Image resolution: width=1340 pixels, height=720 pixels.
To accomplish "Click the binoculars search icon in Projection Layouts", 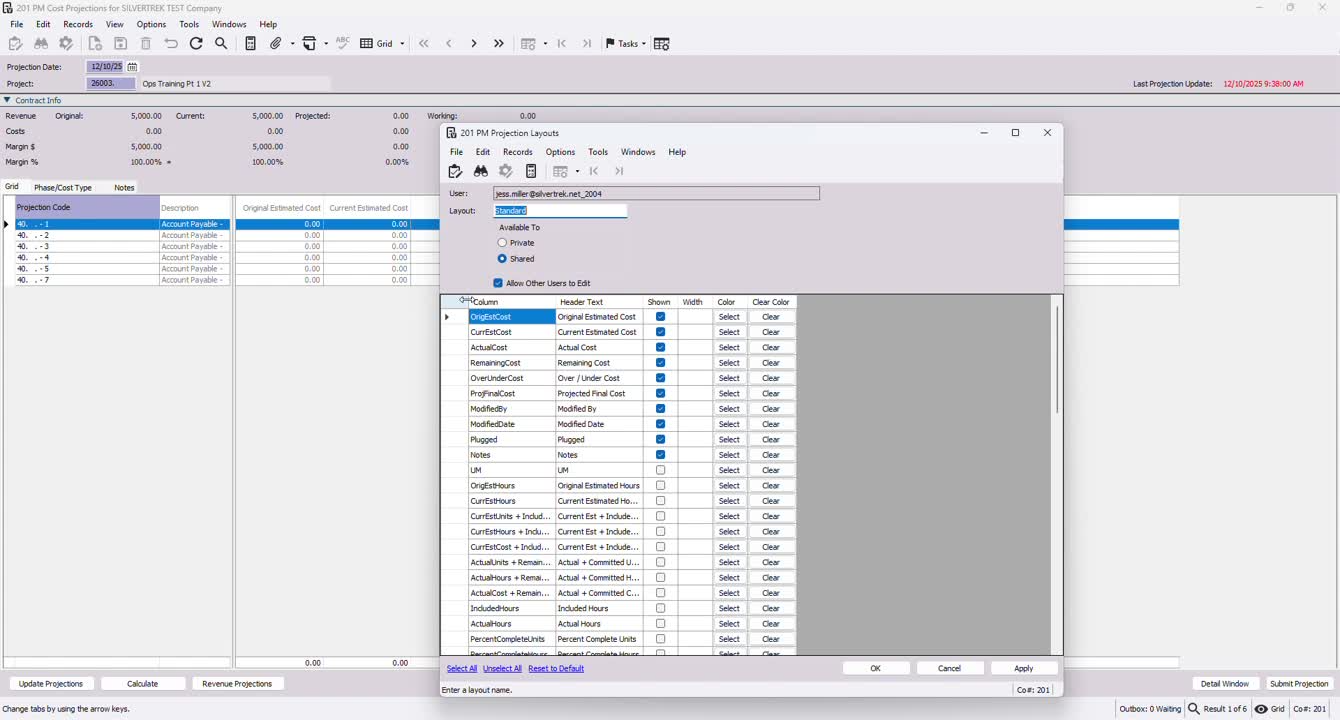I will 481,171.
